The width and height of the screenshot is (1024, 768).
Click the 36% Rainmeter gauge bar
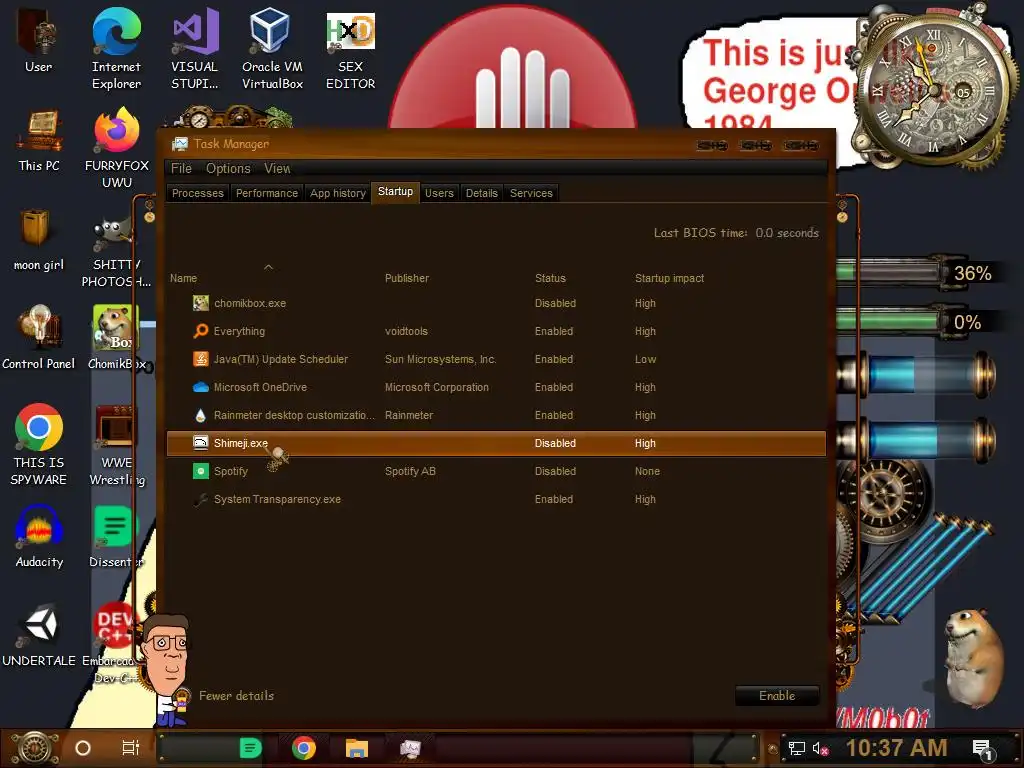click(891, 272)
